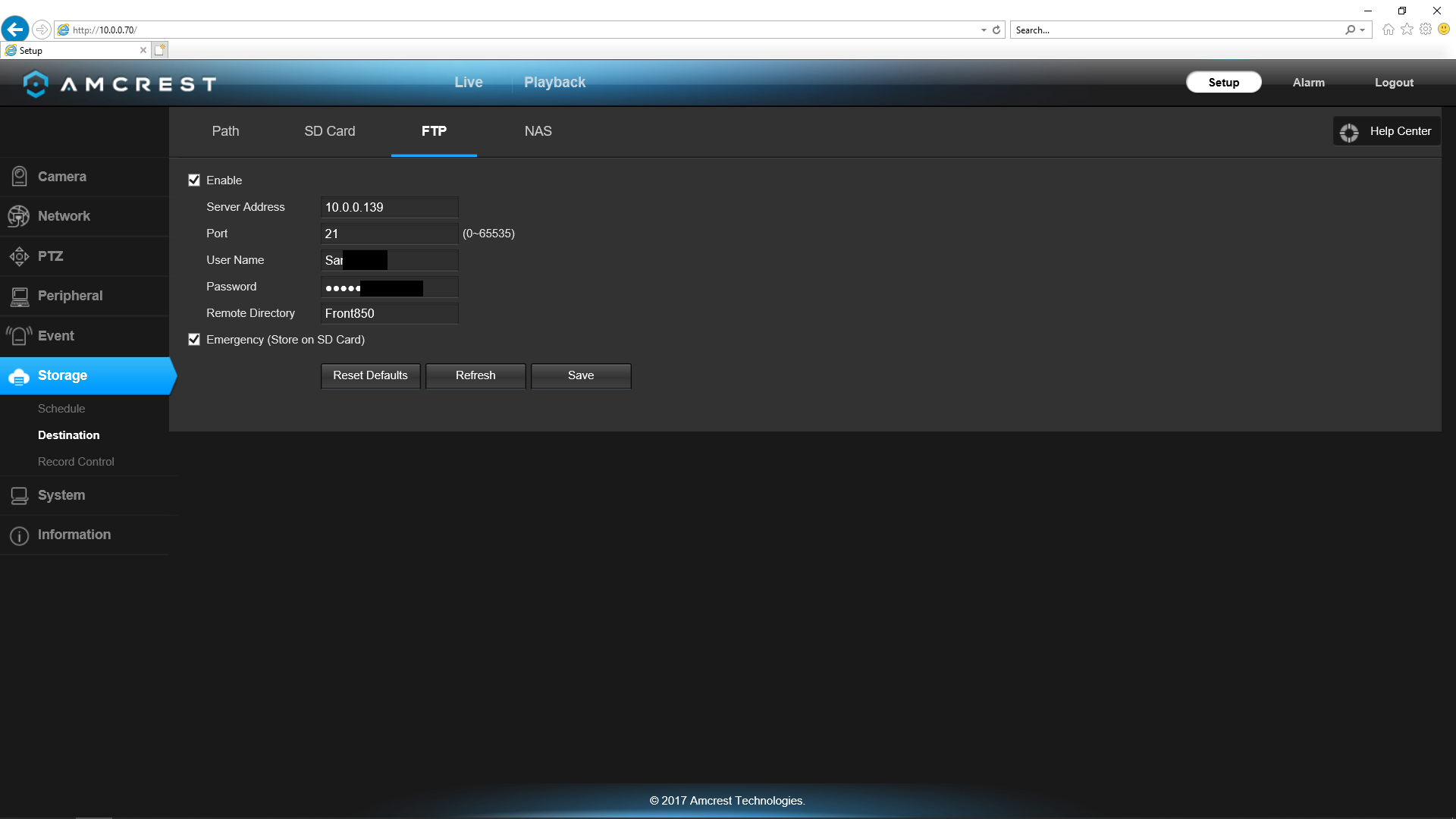This screenshot has height=819, width=1456.
Task: Switch to the SD Card tab
Action: tap(330, 132)
